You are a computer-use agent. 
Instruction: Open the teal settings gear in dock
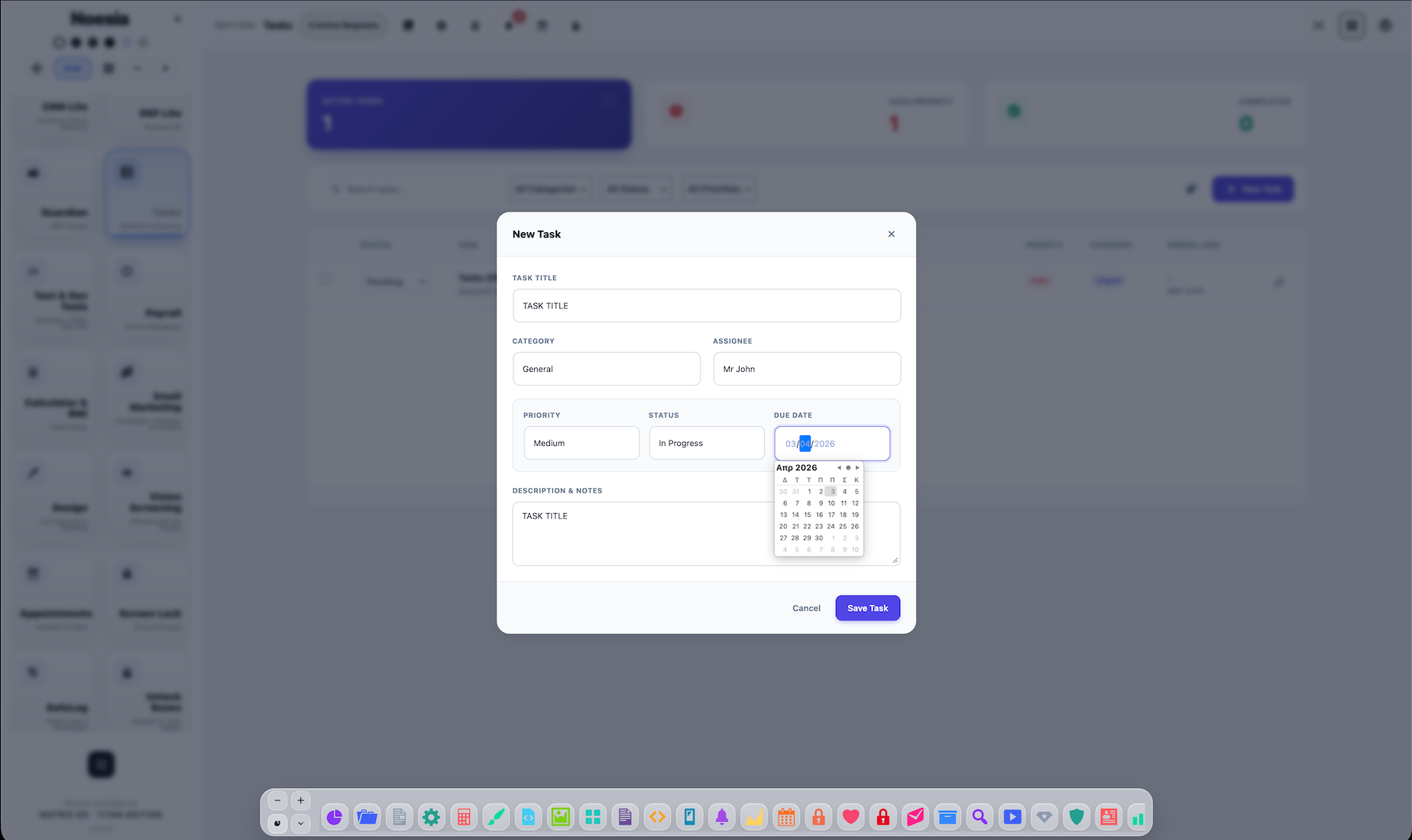tap(431, 818)
